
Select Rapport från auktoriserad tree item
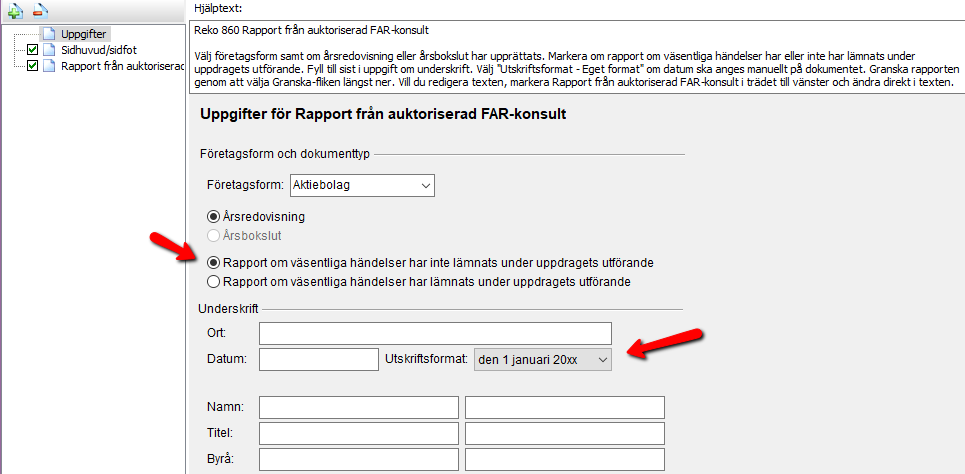pos(122,65)
